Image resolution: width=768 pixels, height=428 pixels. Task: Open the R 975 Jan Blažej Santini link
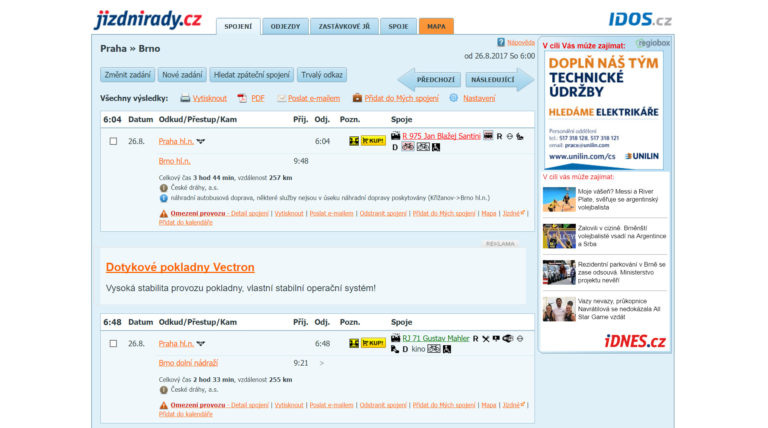[441, 135]
